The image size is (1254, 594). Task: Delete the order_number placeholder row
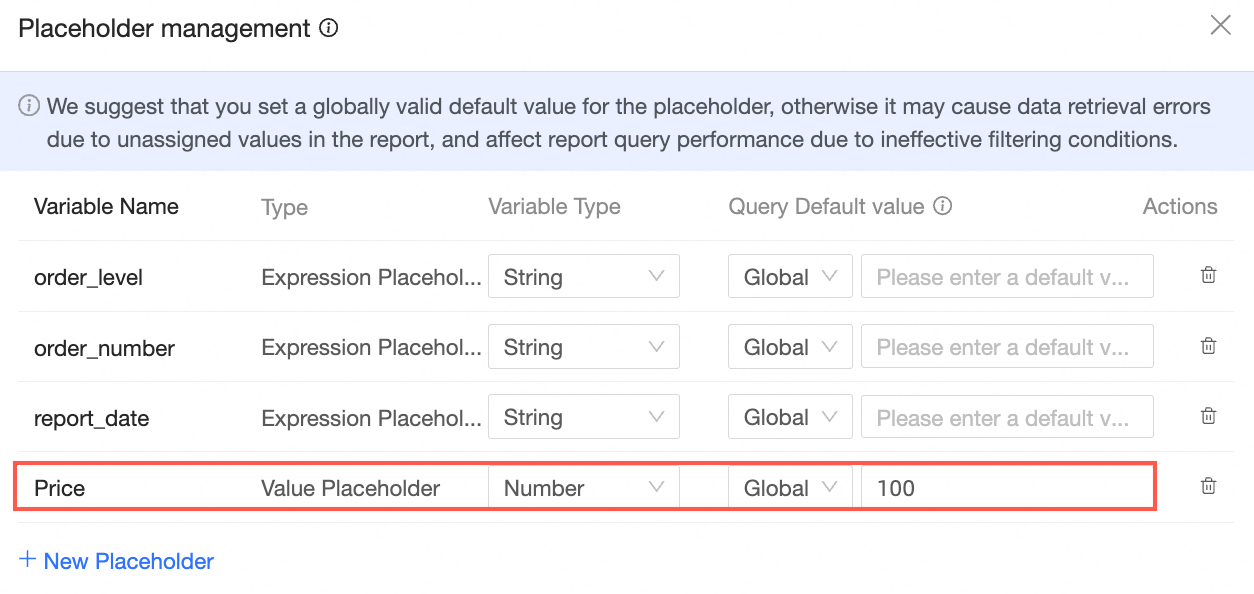tap(1208, 346)
